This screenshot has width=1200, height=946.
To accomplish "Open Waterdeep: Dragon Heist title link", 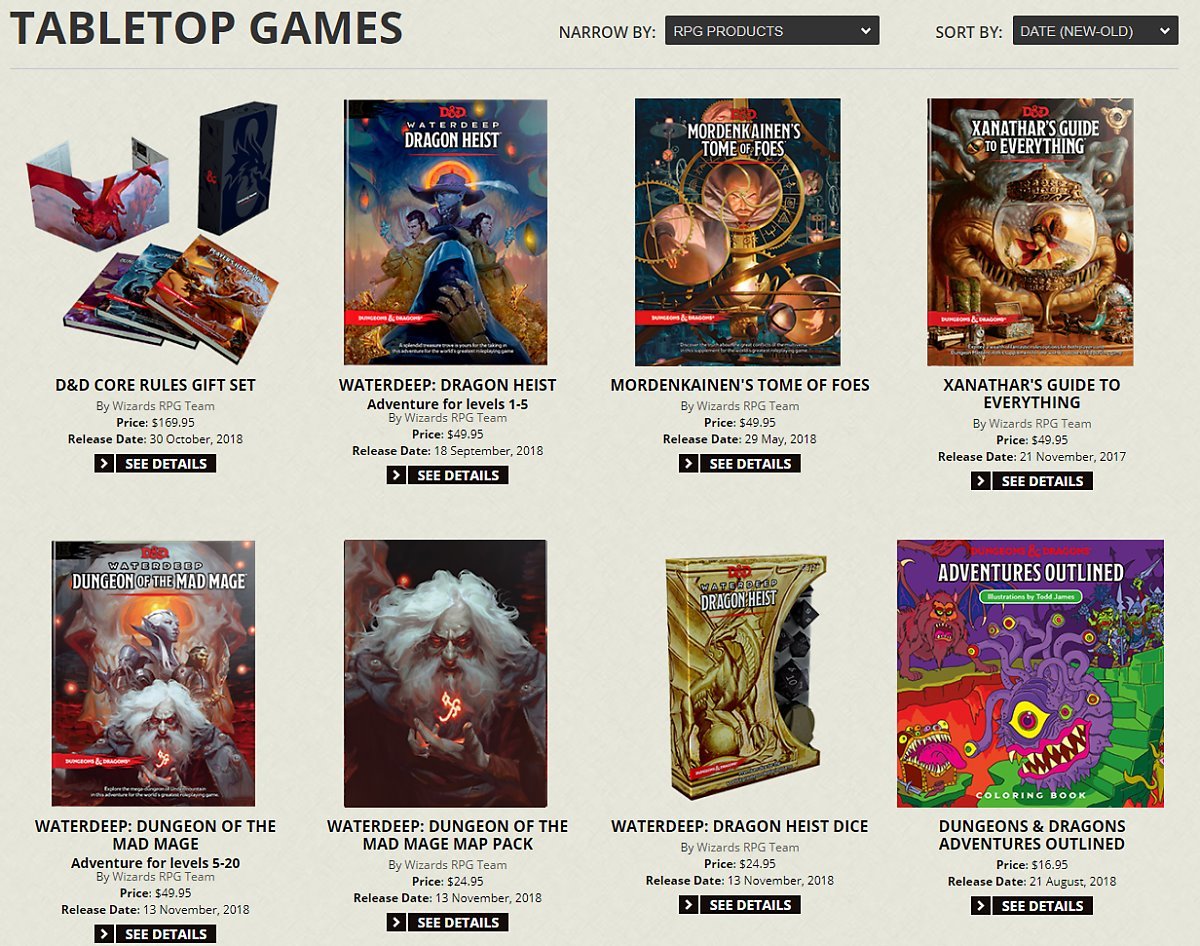I will pyautogui.click(x=447, y=385).
